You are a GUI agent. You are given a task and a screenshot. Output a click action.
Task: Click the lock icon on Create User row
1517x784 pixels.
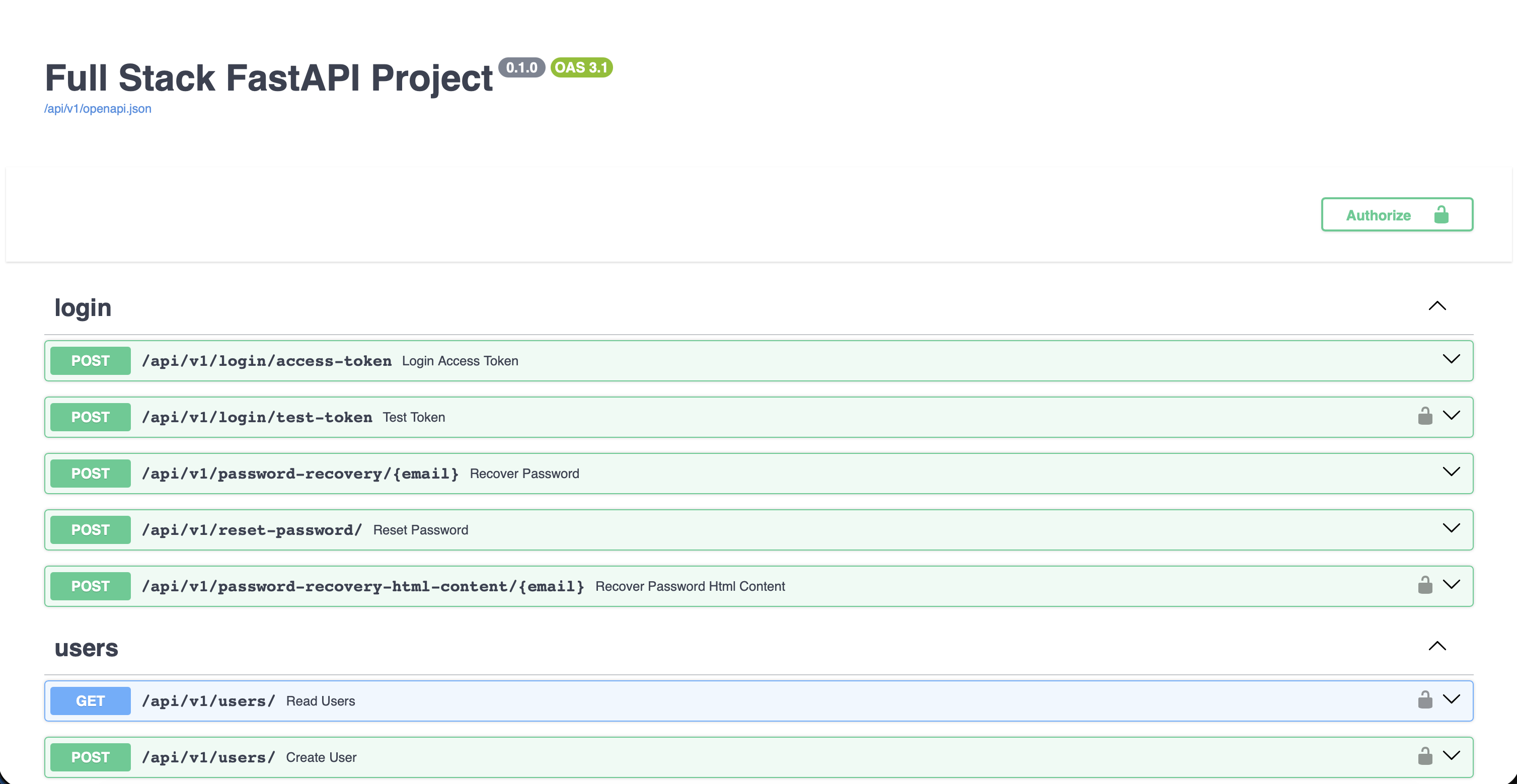(x=1425, y=756)
